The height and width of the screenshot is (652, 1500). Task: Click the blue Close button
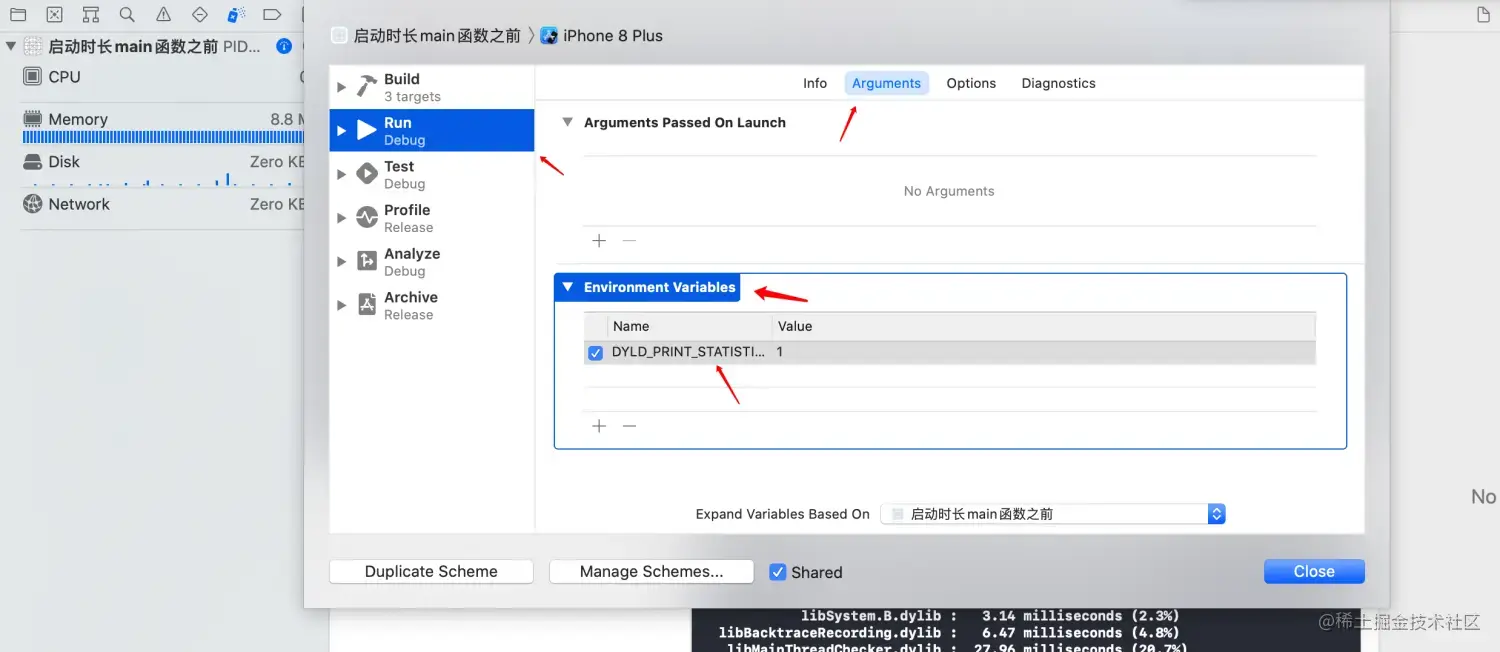[x=1314, y=572]
